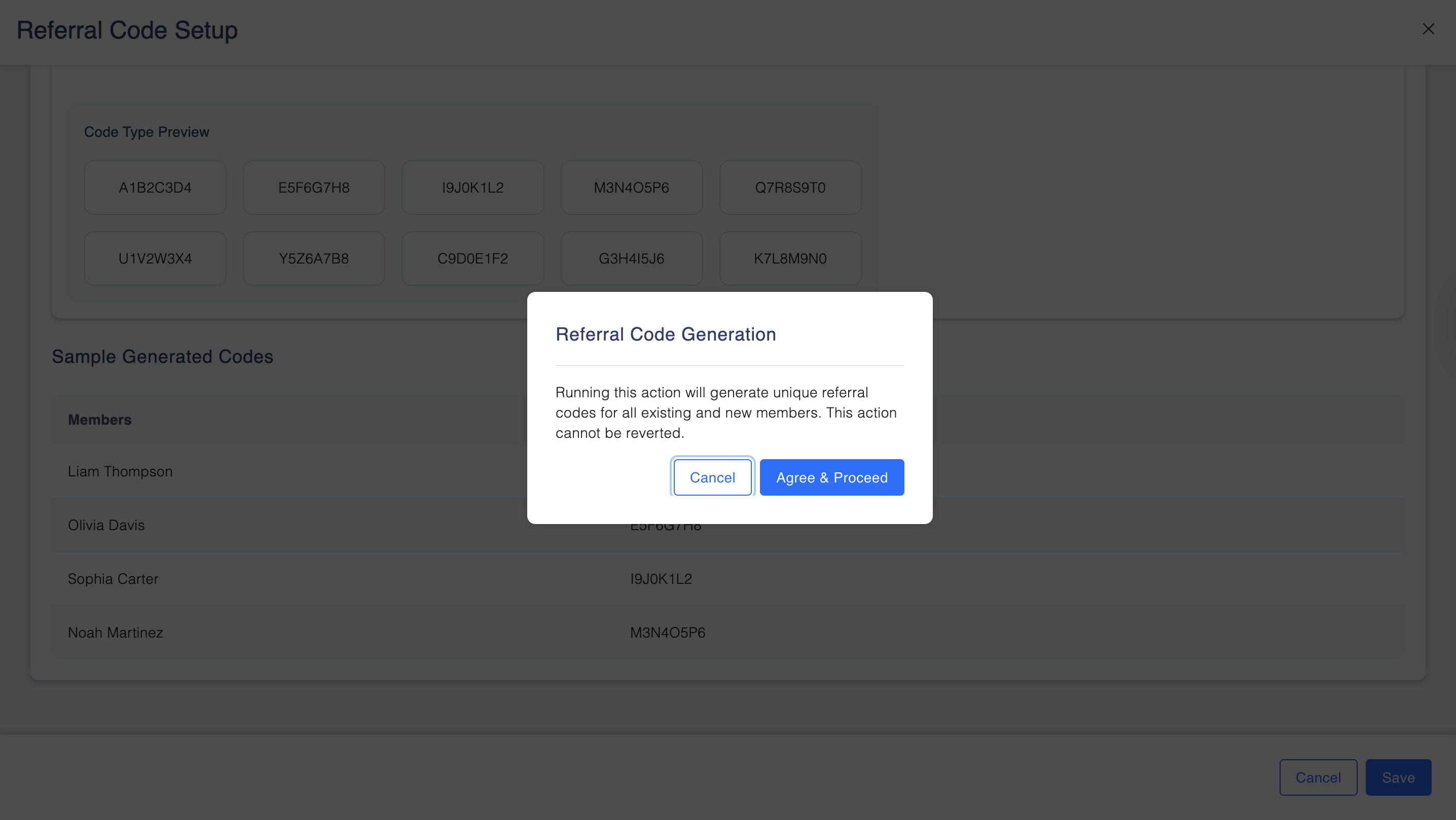Click the Members column header
This screenshot has width=1456, height=820.
click(99, 420)
